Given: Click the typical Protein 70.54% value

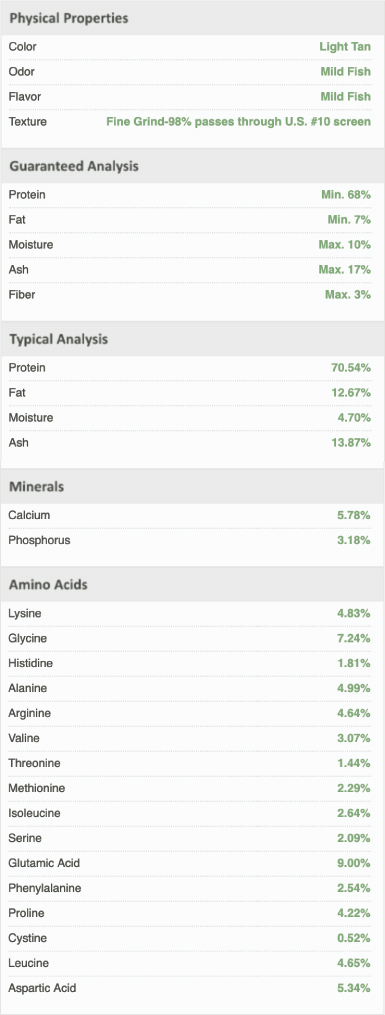Looking at the screenshot, I should pyautogui.click(x=351, y=368).
